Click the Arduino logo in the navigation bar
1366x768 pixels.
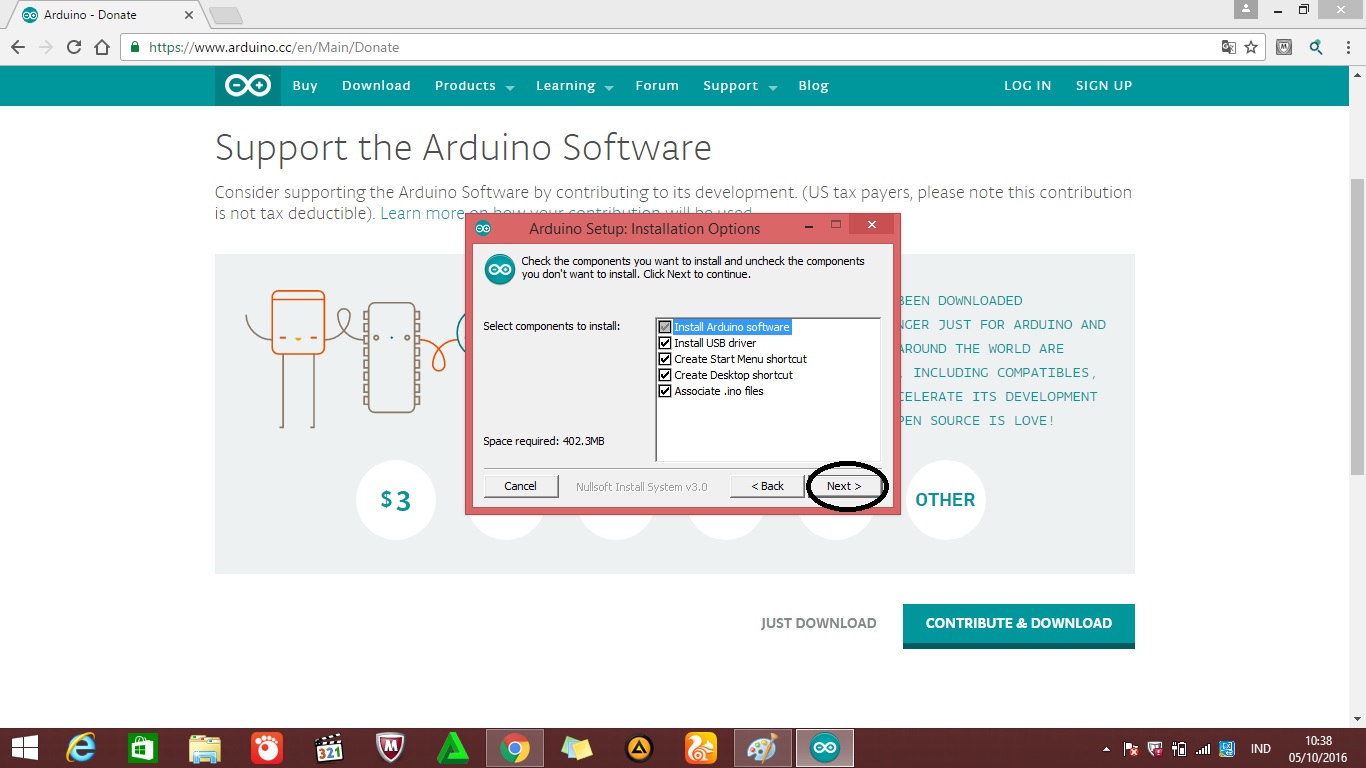[246, 85]
